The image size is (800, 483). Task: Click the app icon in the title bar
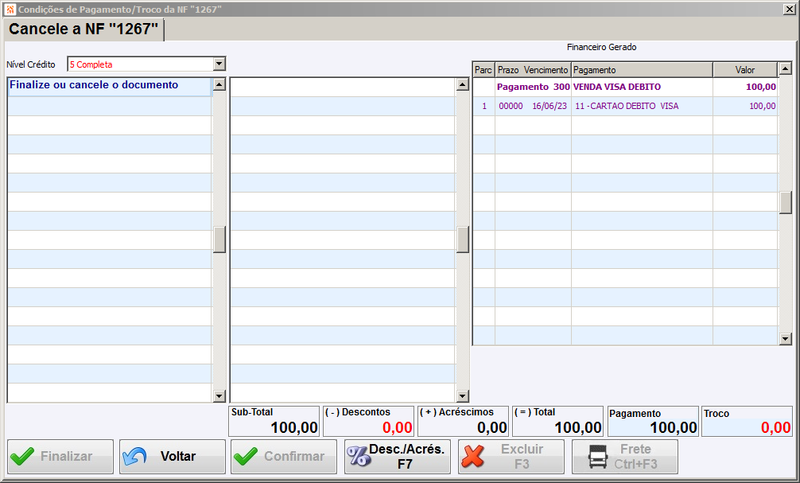[x=10, y=9]
